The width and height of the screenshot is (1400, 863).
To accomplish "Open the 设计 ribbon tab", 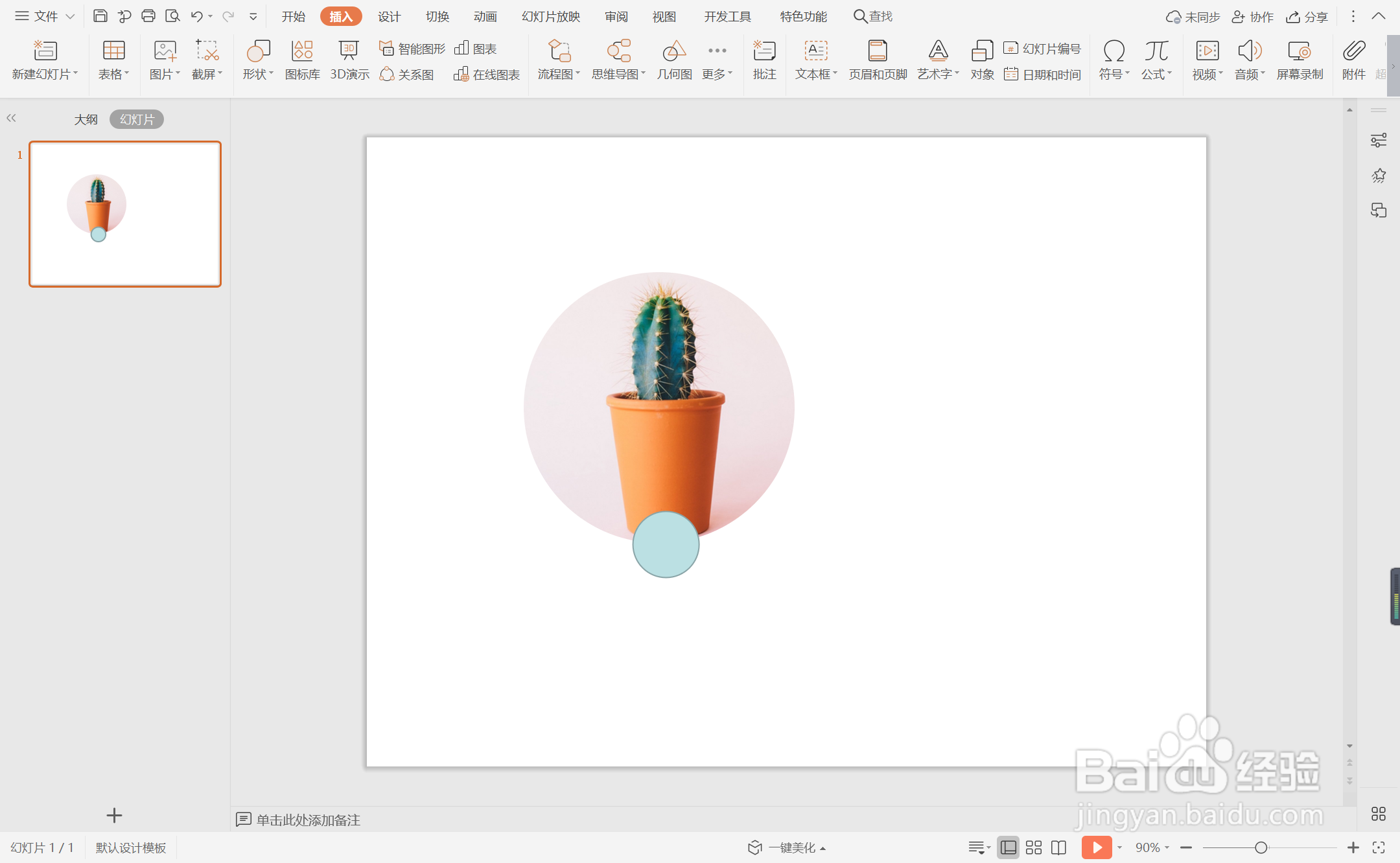I will coord(389,16).
